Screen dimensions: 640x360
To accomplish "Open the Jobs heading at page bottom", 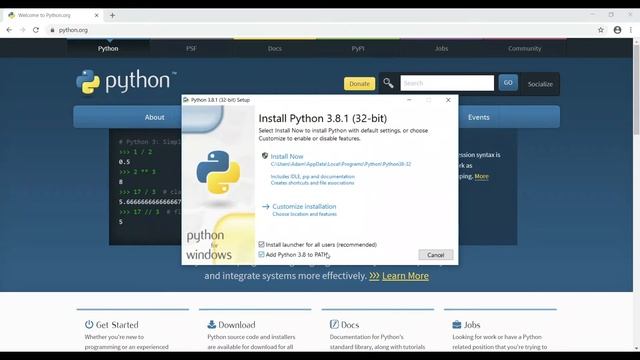I will click(x=472, y=325).
